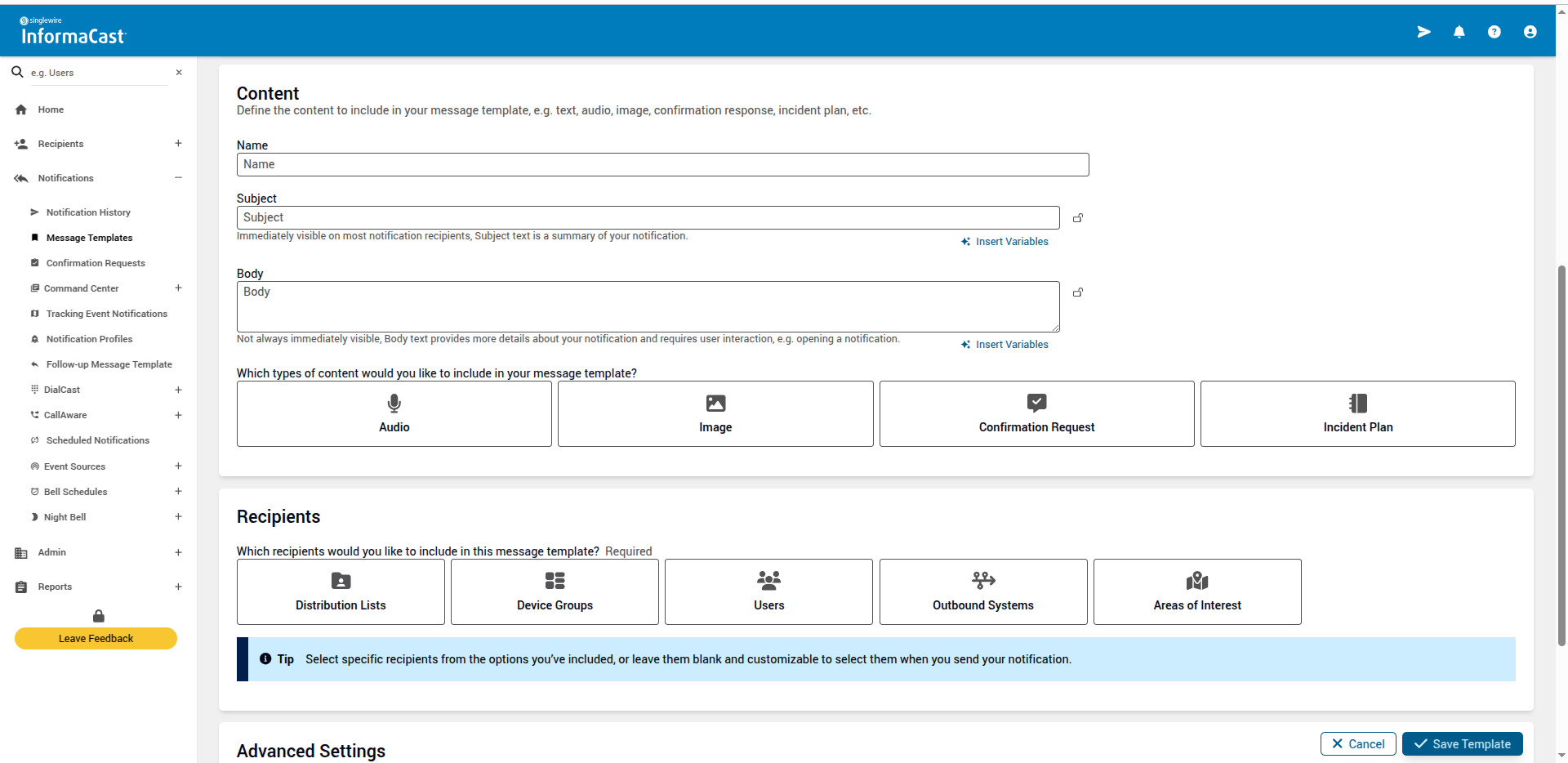The image size is (1568, 763).
Task: Click into the Name input field
Action: [x=662, y=164]
